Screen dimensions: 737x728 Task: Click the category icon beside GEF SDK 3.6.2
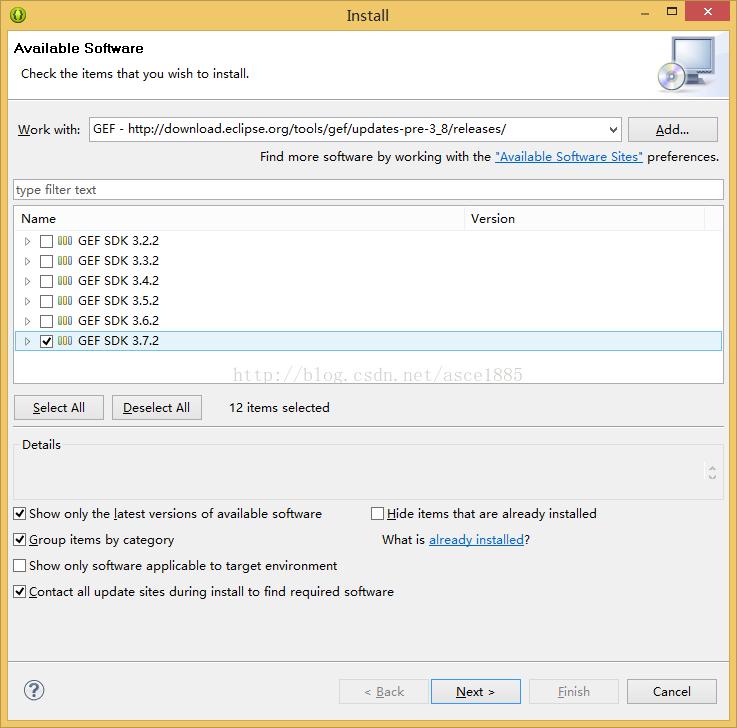65,321
